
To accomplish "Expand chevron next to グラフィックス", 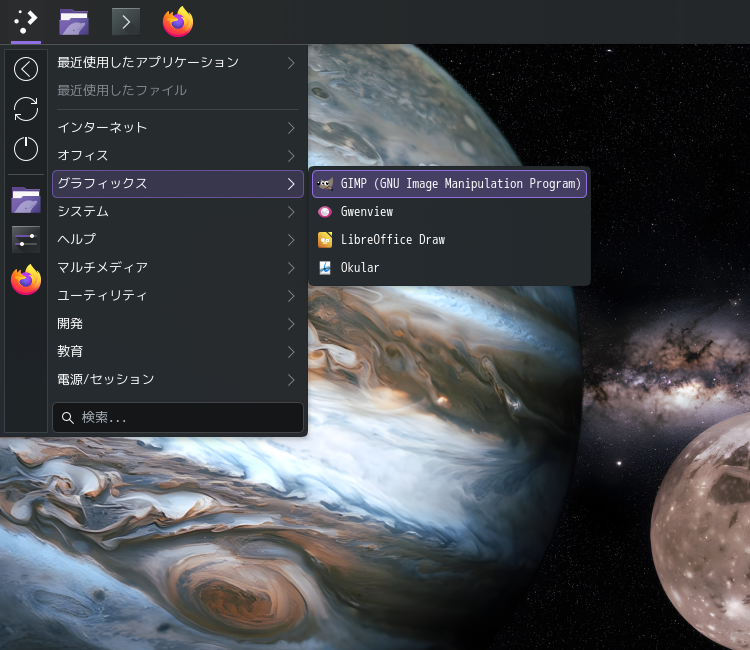I will pyautogui.click(x=291, y=184).
